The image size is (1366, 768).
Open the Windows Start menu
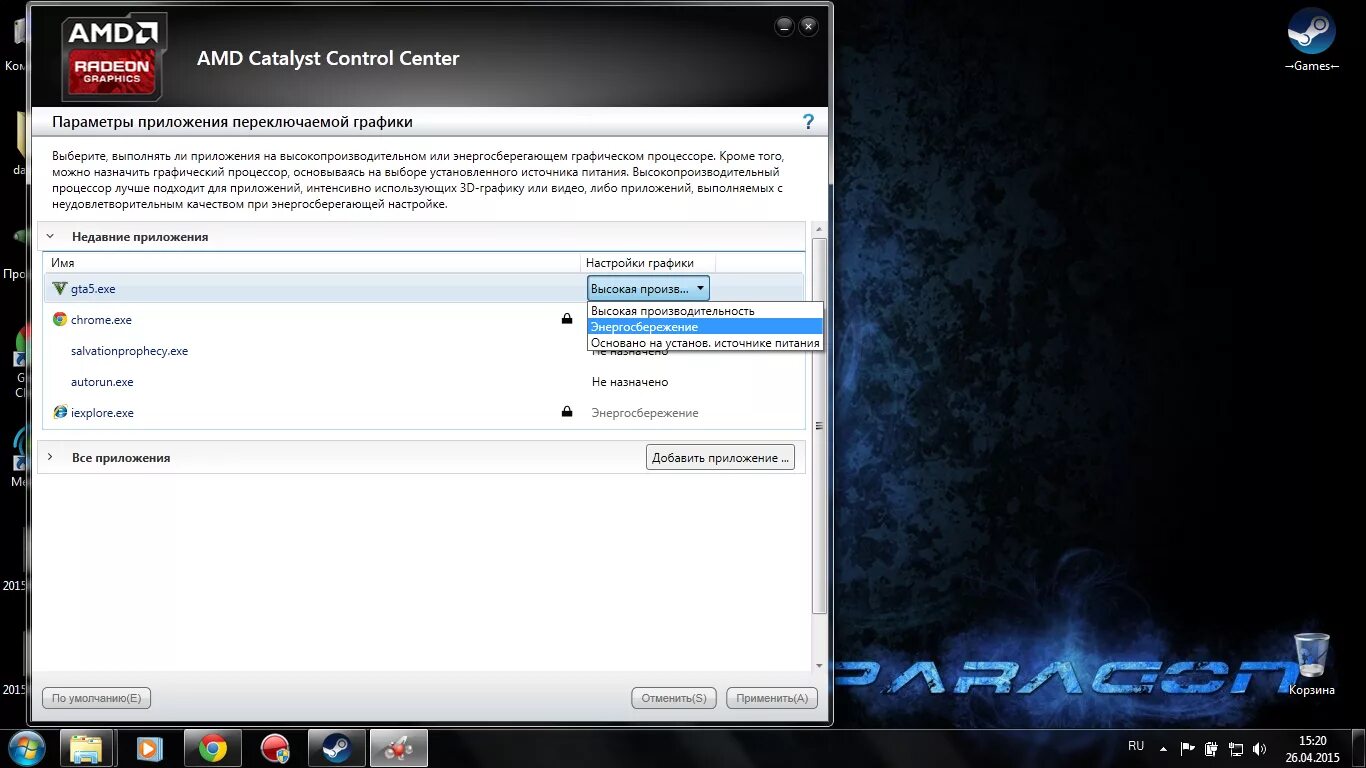coord(27,748)
